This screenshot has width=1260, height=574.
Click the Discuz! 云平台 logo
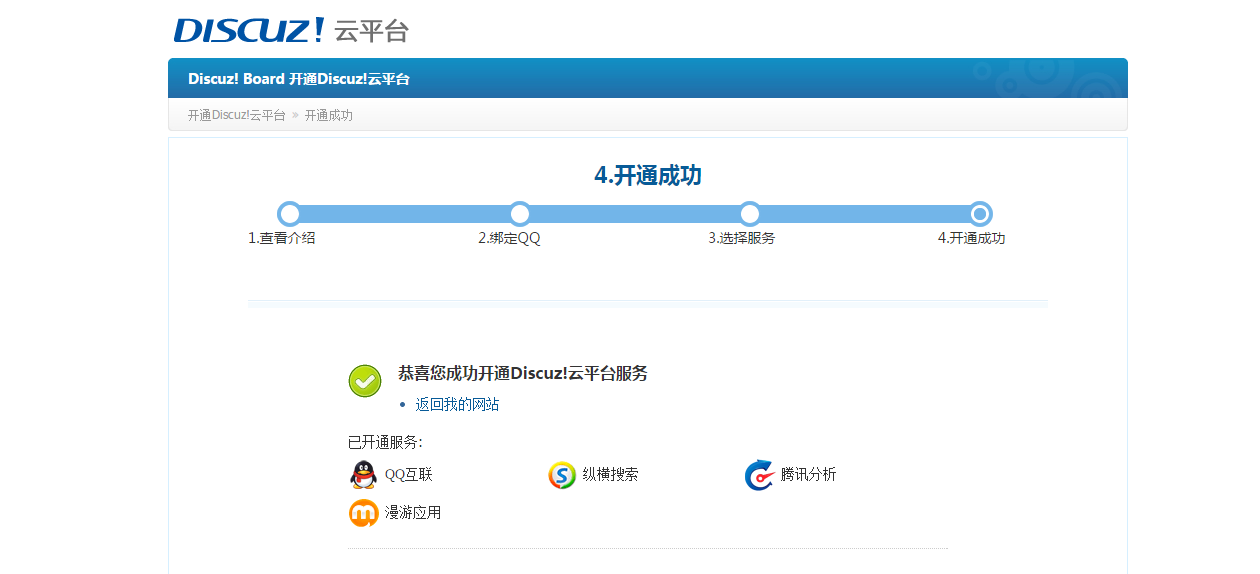[291, 30]
